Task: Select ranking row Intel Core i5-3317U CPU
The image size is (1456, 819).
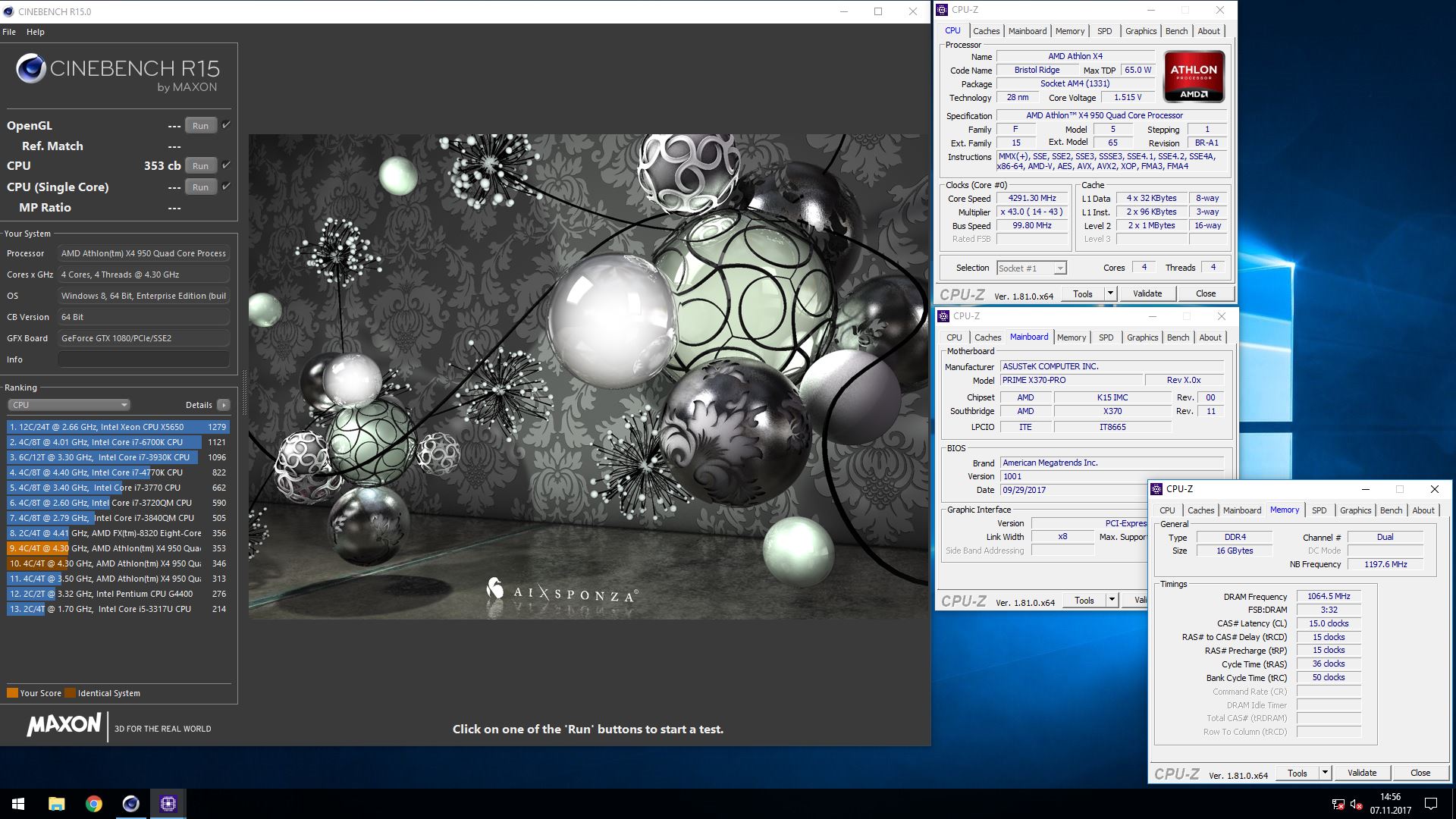Action: point(118,609)
